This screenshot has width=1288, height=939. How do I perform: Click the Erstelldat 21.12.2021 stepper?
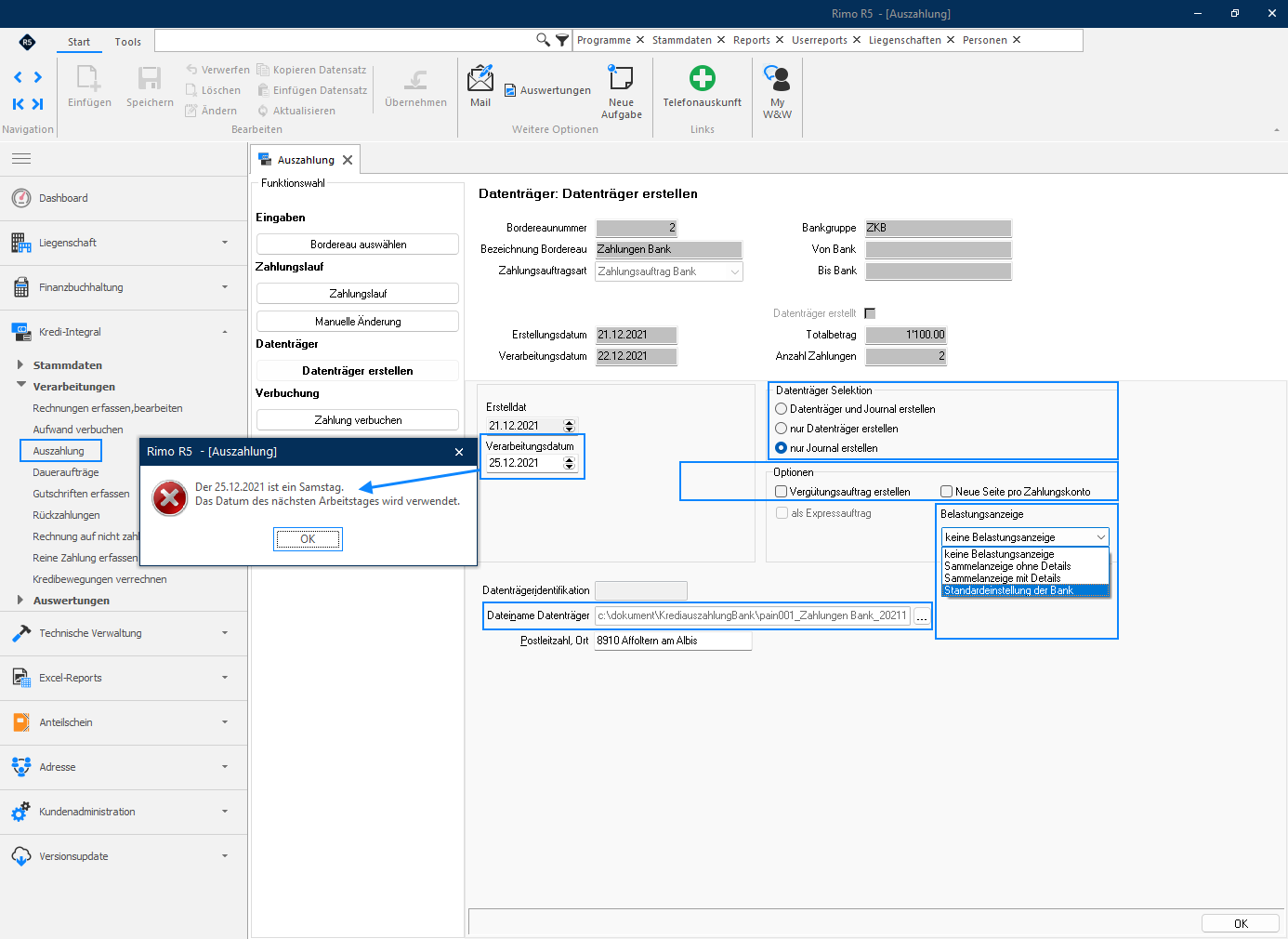coord(570,426)
